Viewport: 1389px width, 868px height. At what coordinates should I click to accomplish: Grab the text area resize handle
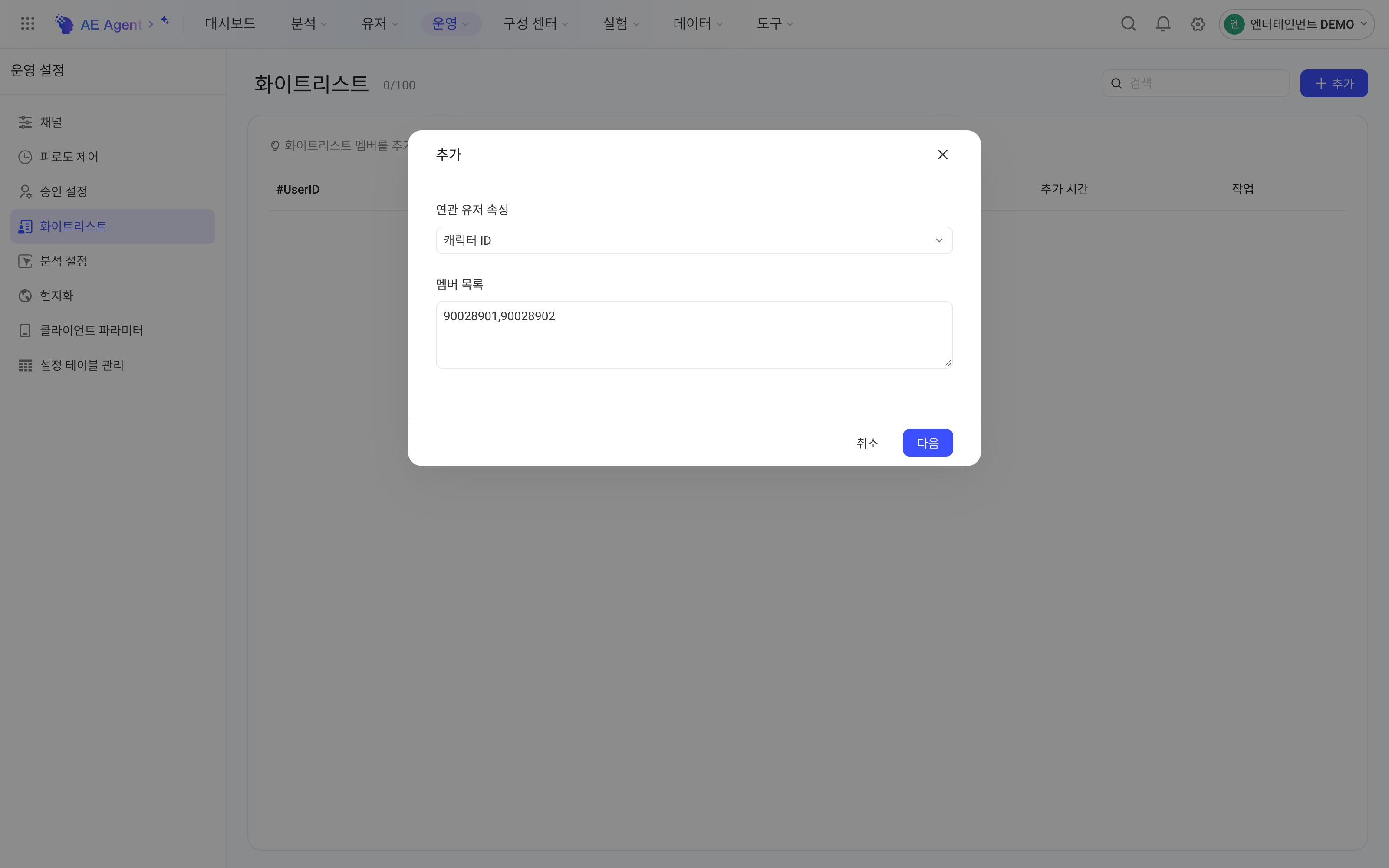pos(947,363)
